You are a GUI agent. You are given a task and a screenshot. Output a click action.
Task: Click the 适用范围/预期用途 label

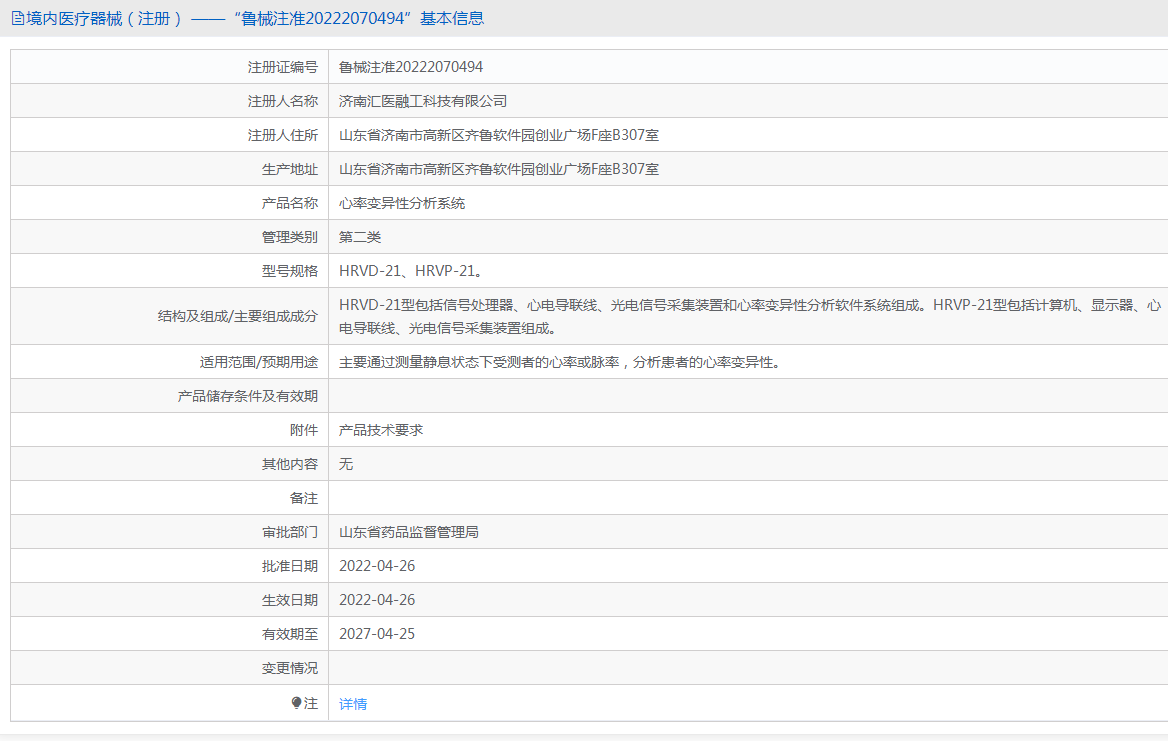(258, 363)
